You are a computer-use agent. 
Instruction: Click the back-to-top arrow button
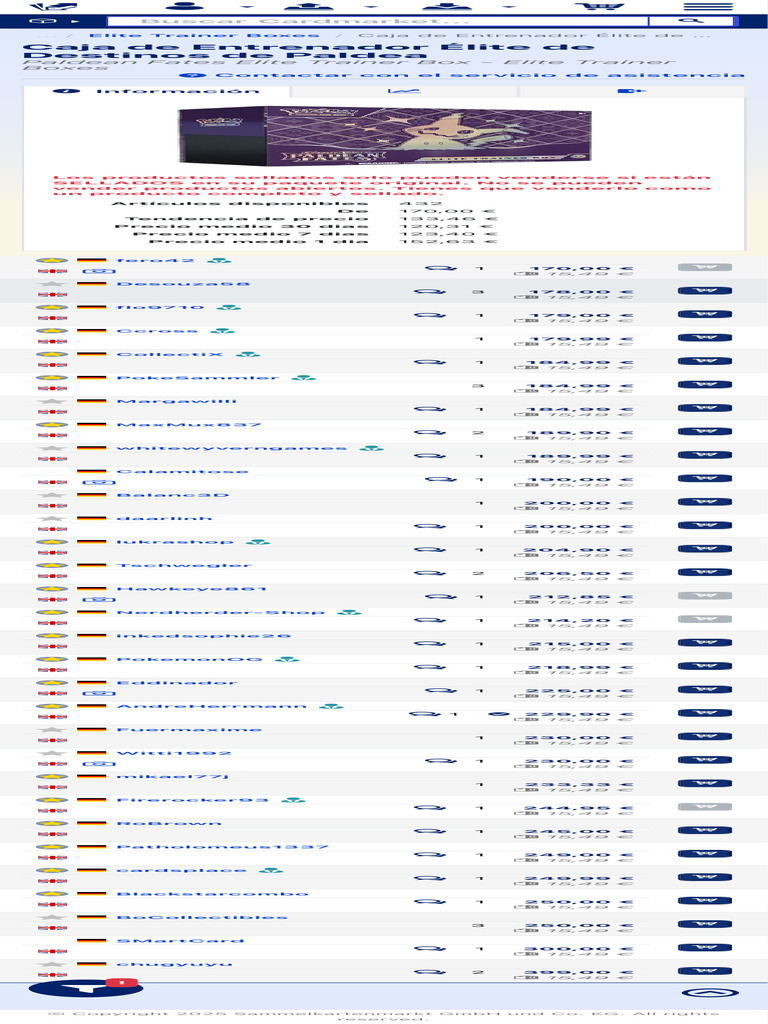pos(710,993)
